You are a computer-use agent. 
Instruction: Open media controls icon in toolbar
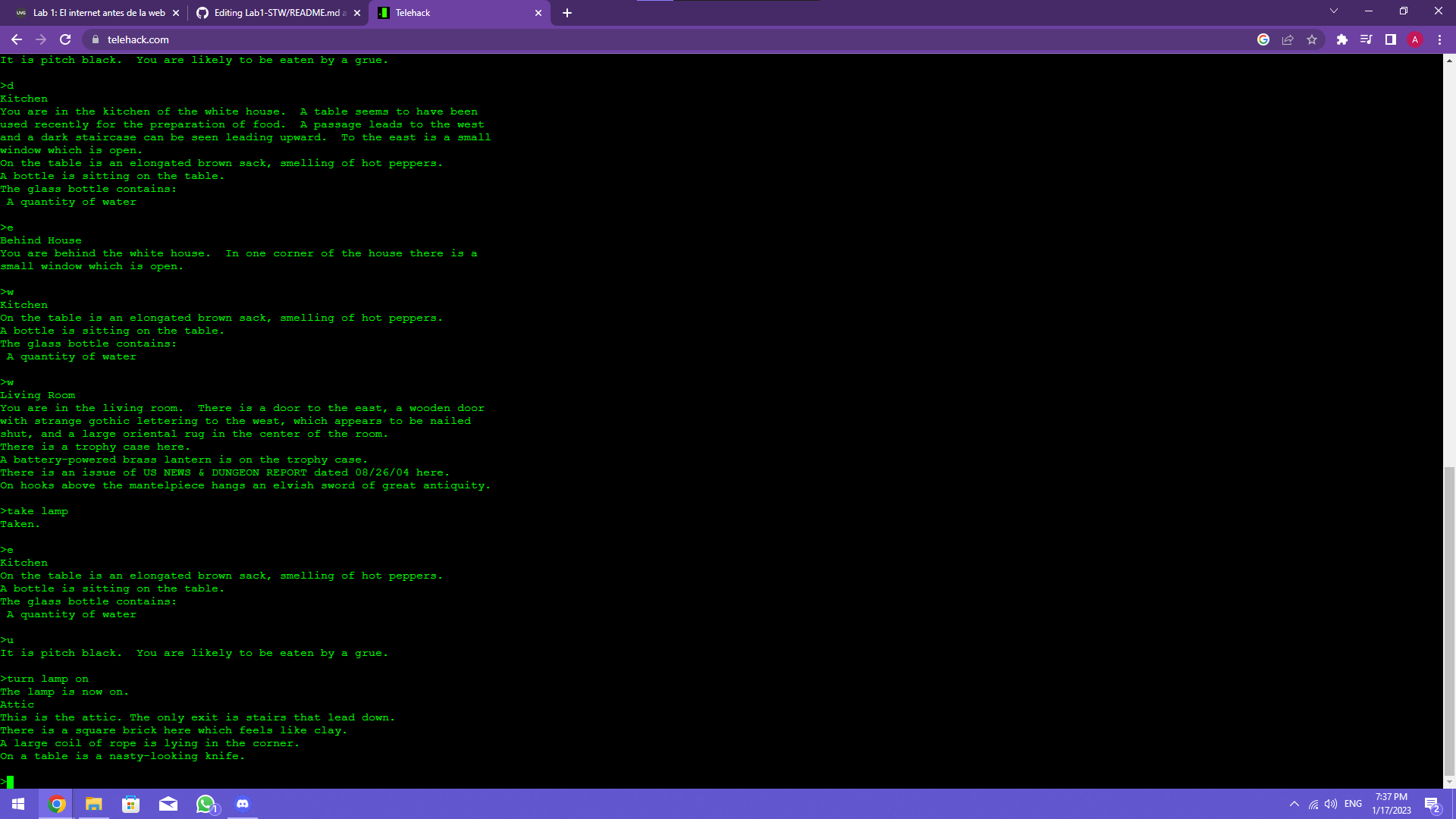(1366, 39)
